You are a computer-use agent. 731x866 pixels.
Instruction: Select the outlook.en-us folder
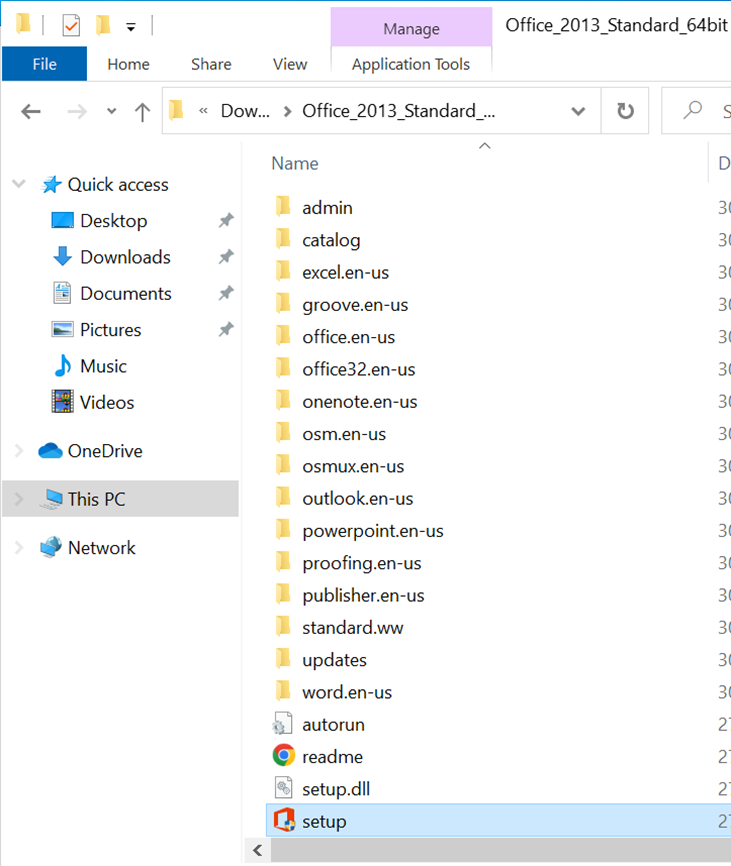pos(357,499)
